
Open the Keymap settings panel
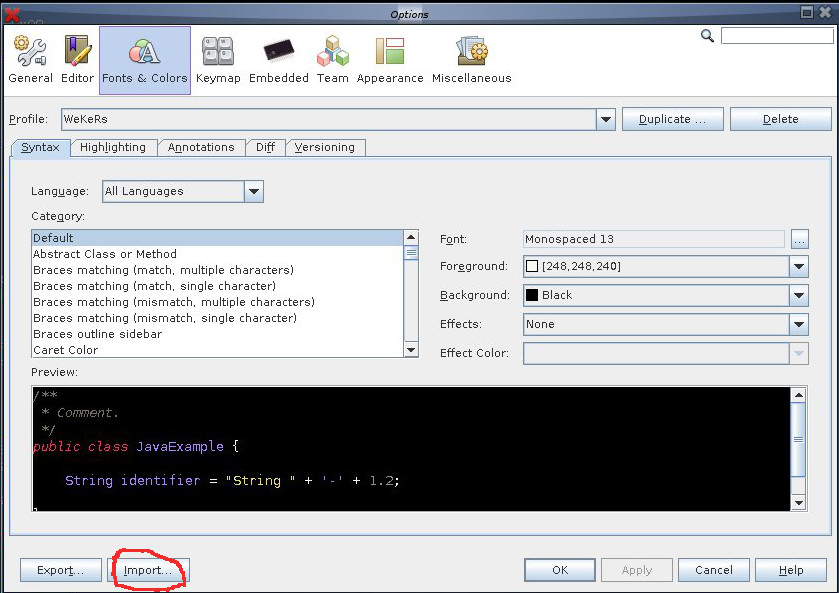coord(218,57)
